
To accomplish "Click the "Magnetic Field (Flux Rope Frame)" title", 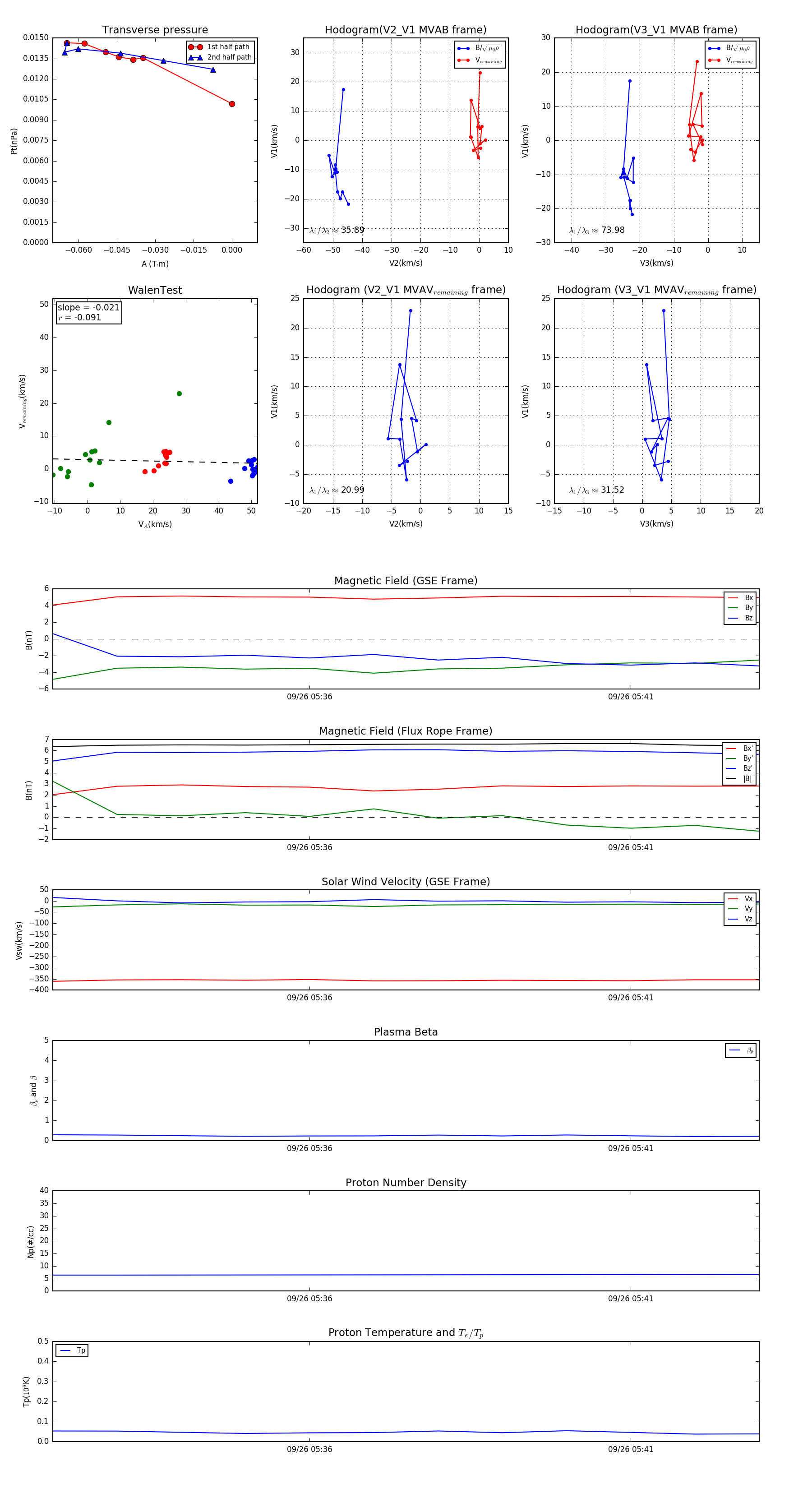I will click(x=406, y=731).
